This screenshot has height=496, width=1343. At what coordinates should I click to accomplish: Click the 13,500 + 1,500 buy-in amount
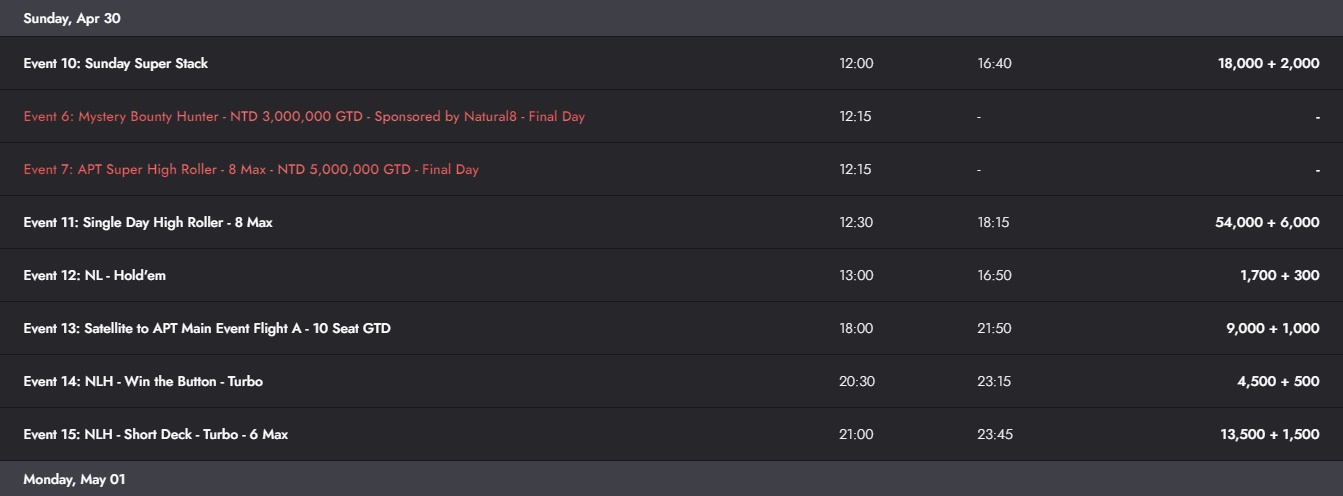(1268, 434)
